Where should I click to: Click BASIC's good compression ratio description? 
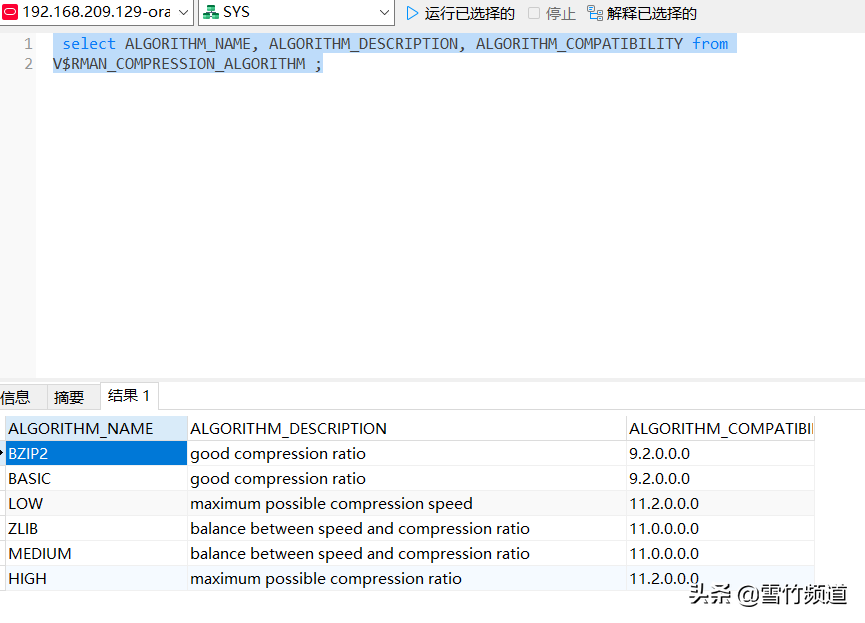pyautogui.click(x=407, y=478)
